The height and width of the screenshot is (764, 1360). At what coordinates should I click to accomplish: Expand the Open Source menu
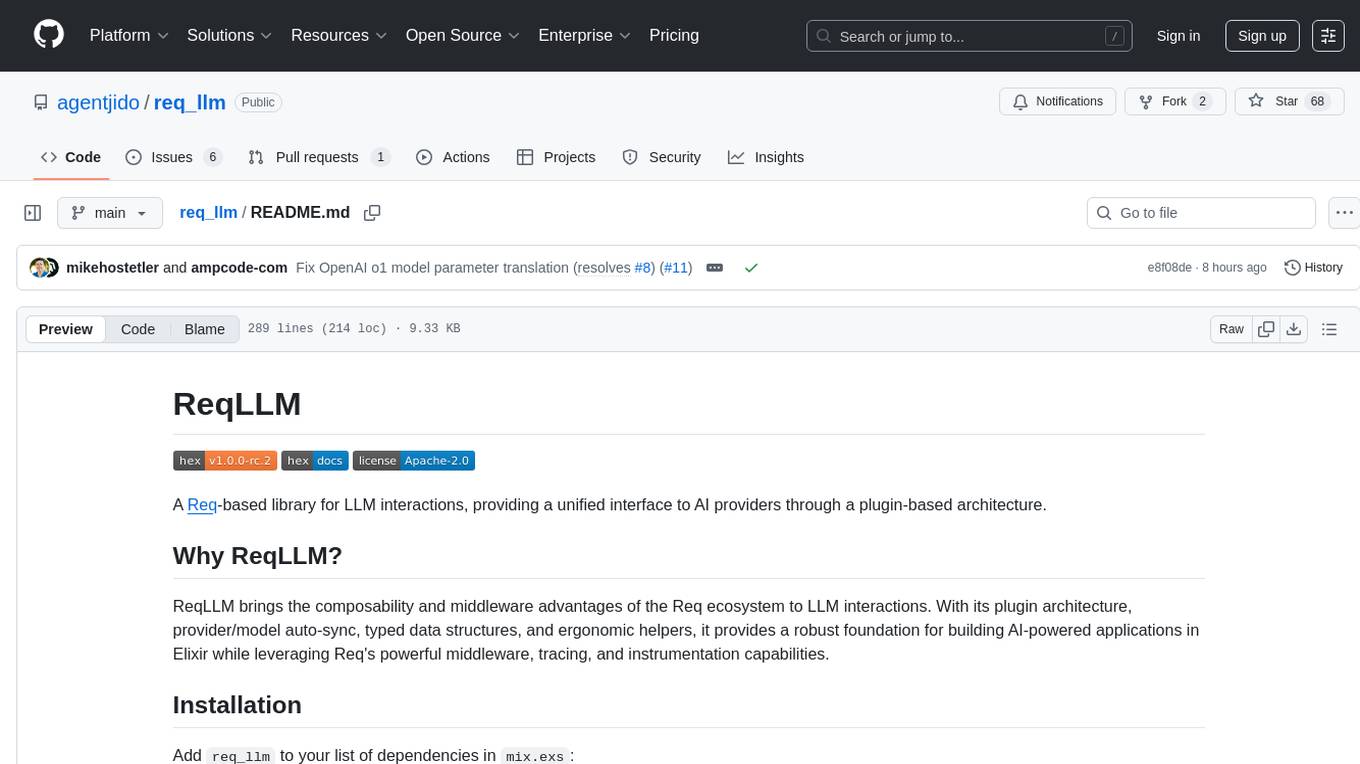pyautogui.click(x=462, y=35)
